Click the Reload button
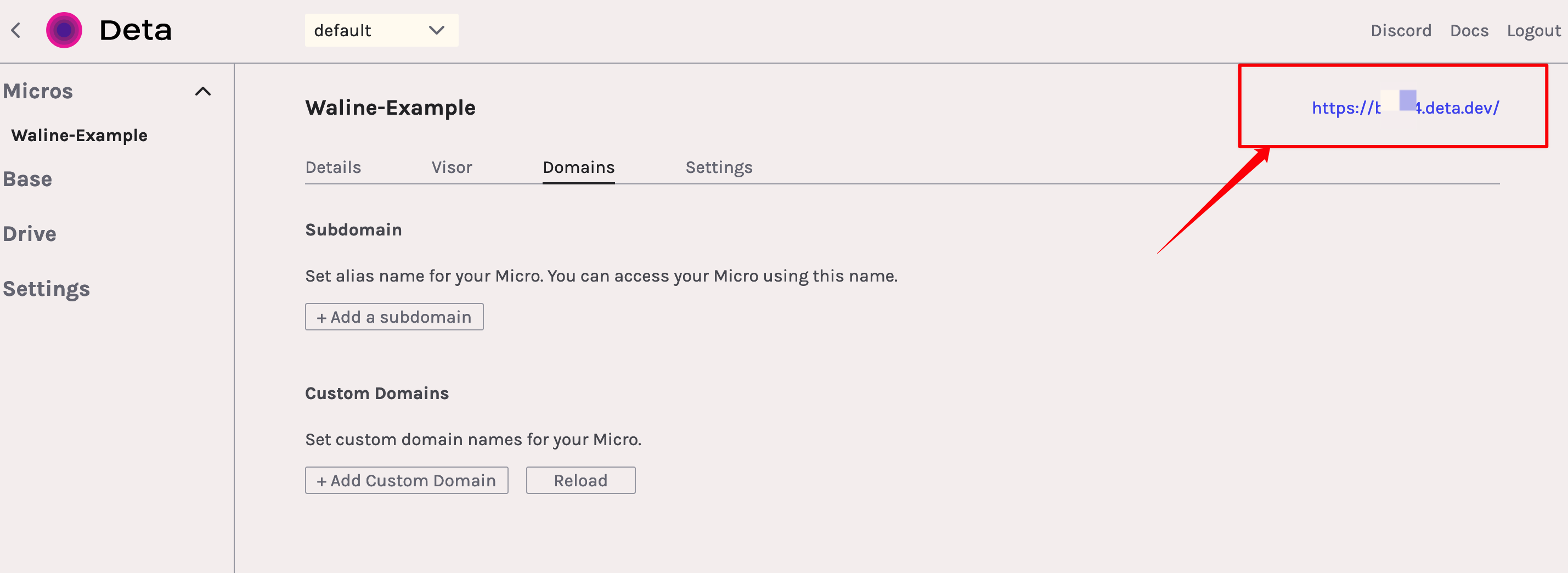Viewport: 1568px width, 573px height. click(580, 480)
